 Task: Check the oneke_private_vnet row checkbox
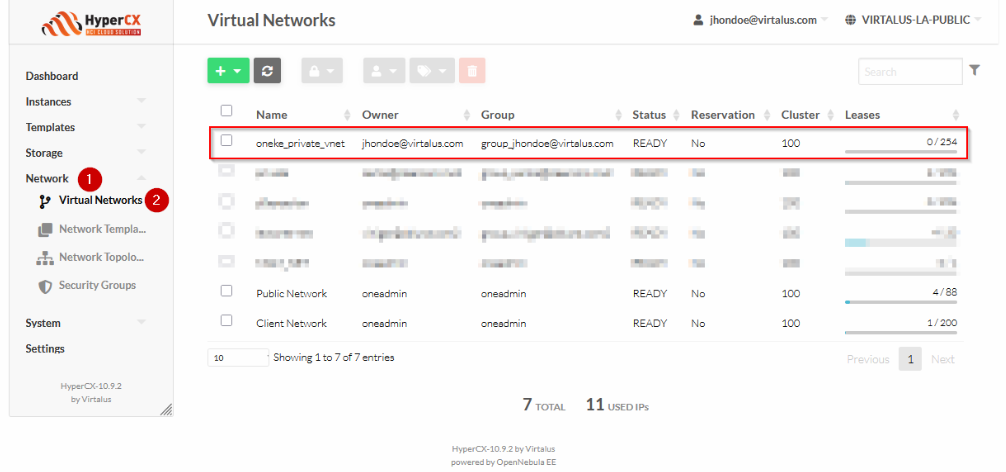tap(226, 141)
